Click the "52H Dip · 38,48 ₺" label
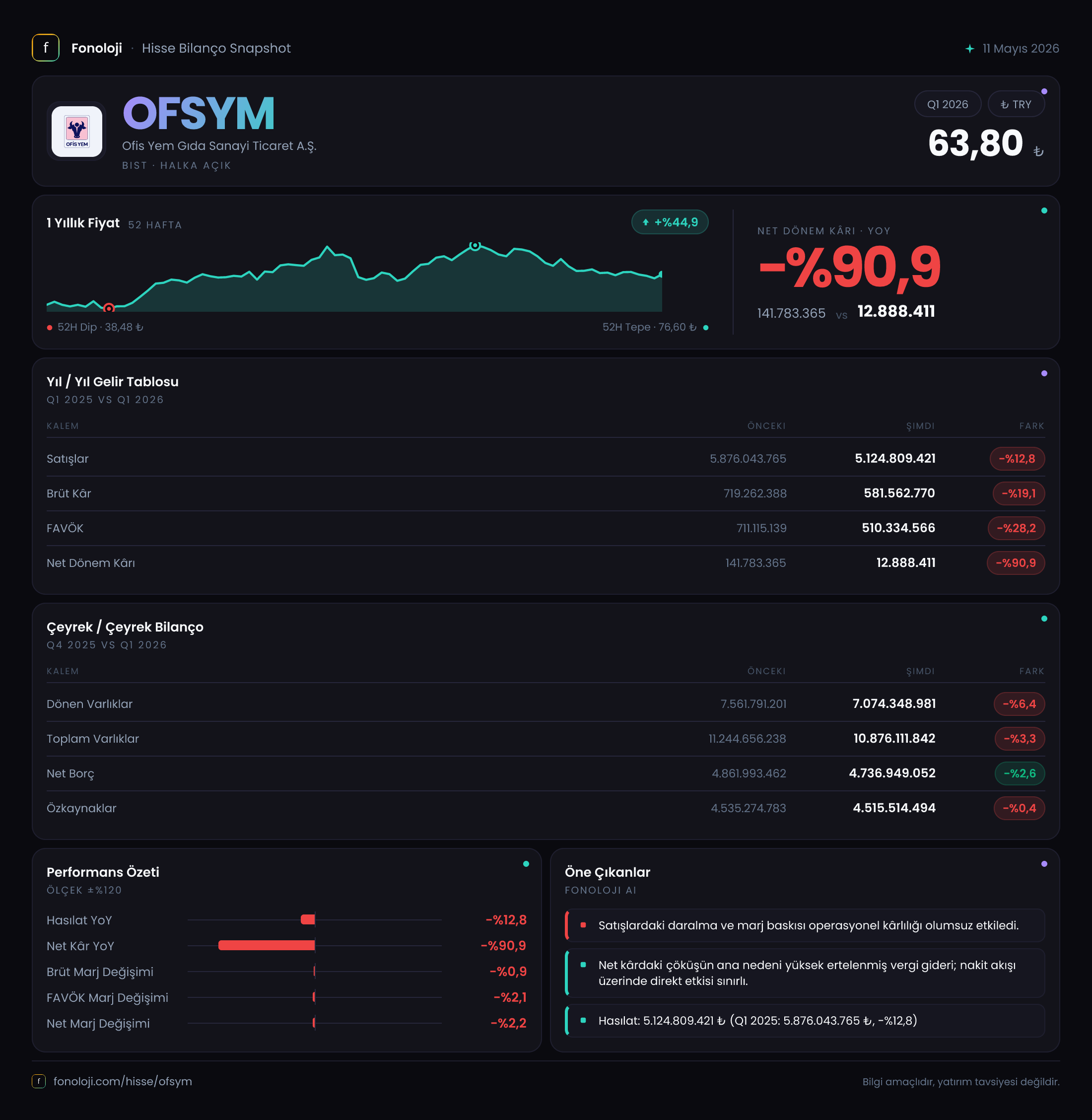The height and width of the screenshot is (1120, 1092). pyautogui.click(x=100, y=327)
